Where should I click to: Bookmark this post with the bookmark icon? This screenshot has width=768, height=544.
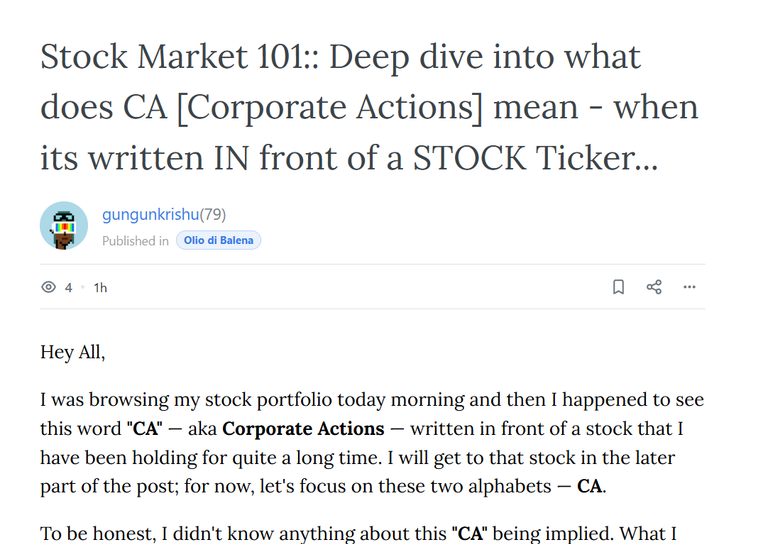(x=619, y=287)
